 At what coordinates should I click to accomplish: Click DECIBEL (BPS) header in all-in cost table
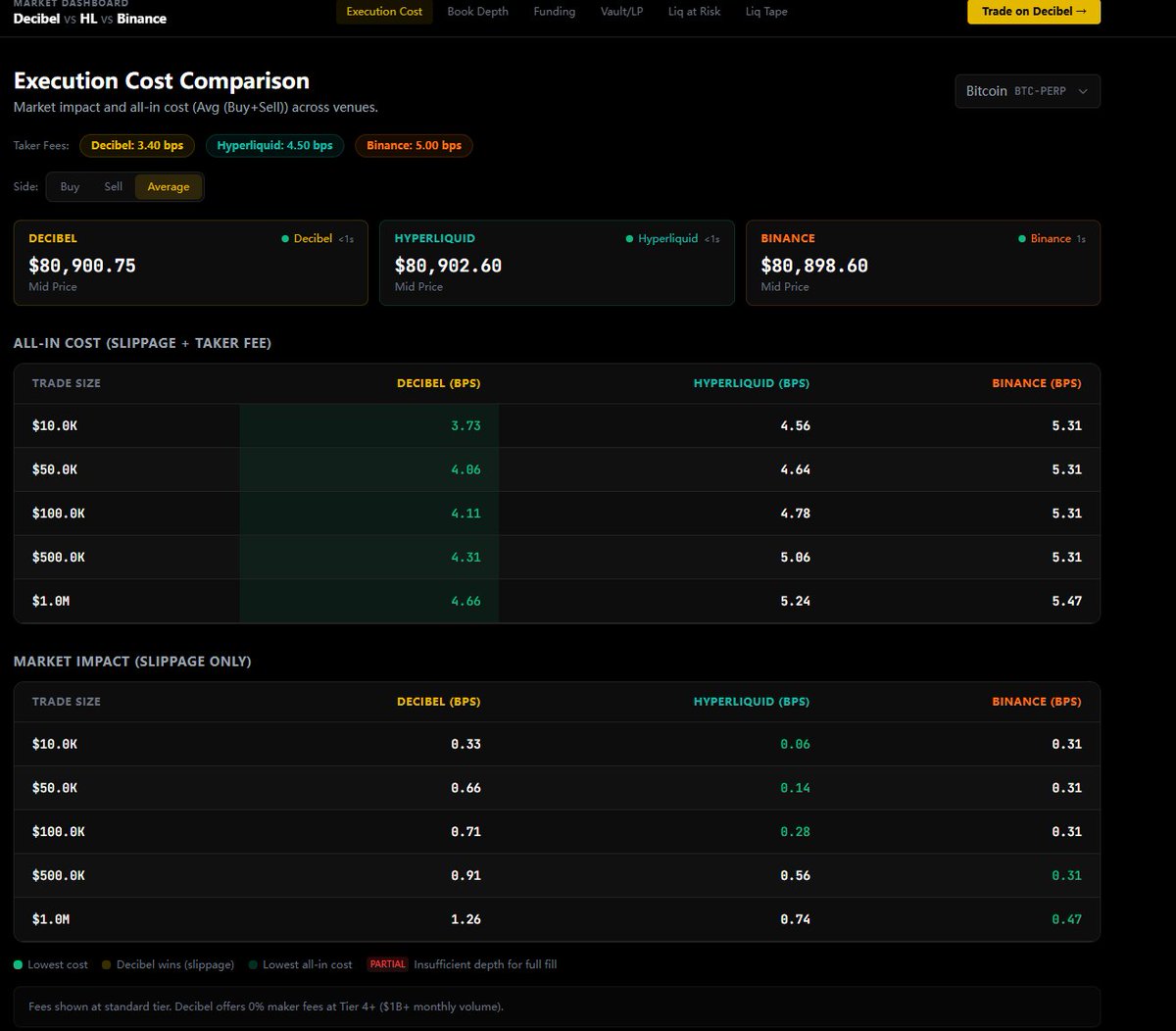[438, 383]
